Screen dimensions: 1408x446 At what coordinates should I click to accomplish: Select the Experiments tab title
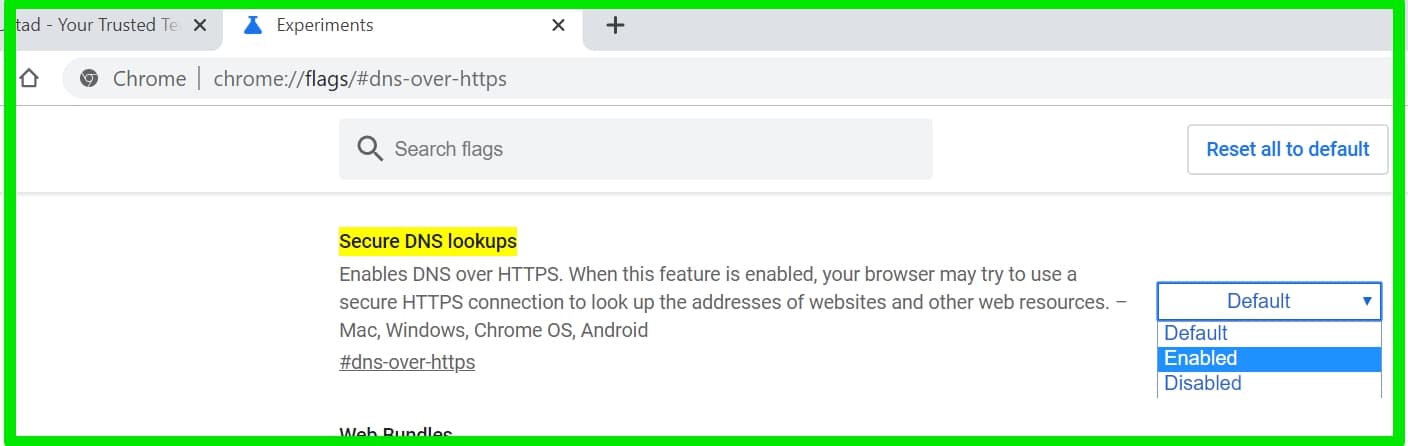point(325,25)
